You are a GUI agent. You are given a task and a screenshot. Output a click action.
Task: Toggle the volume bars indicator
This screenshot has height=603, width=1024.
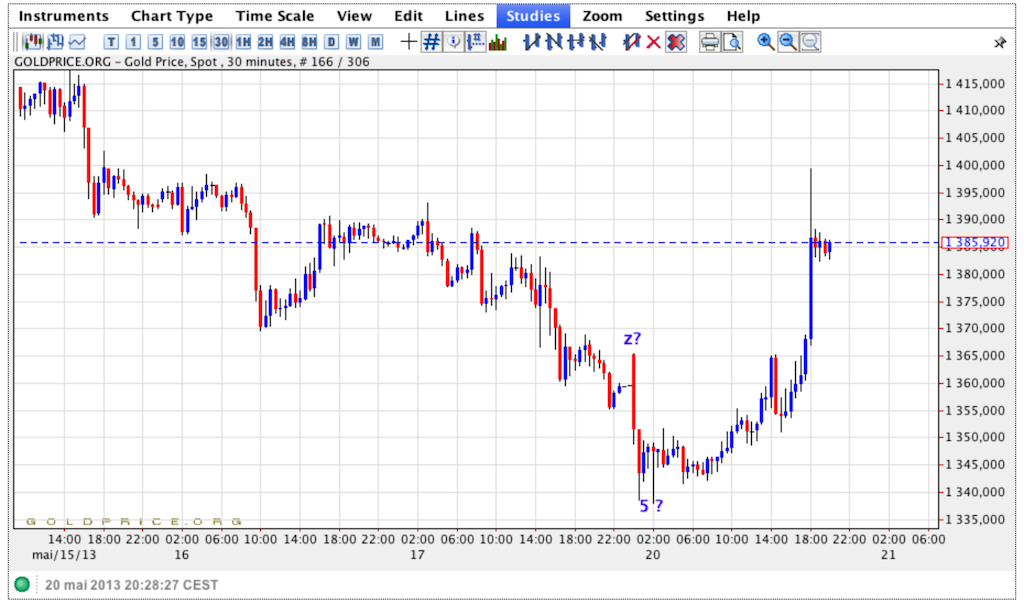tap(498, 42)
